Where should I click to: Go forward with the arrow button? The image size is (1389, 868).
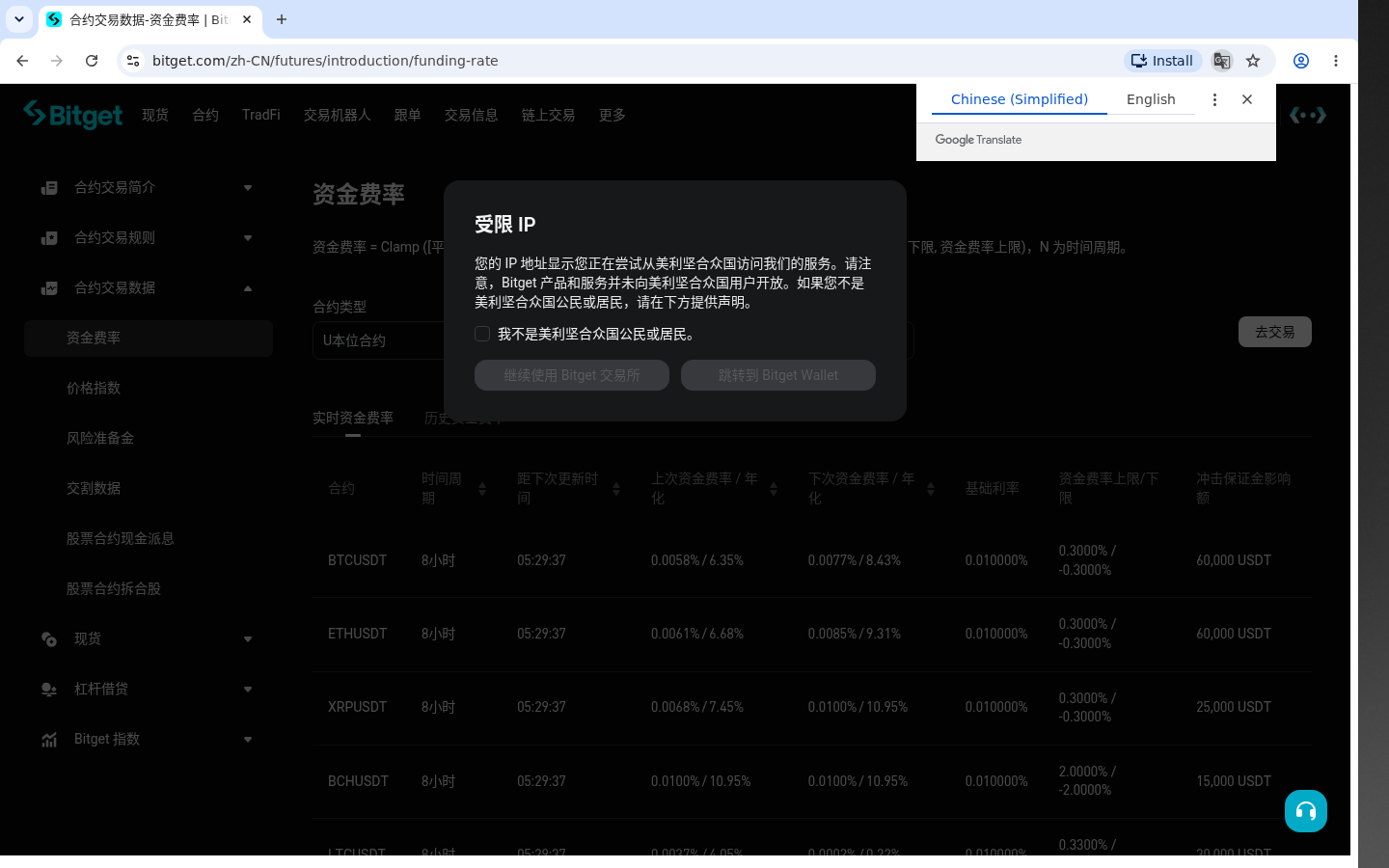[57, 61]
